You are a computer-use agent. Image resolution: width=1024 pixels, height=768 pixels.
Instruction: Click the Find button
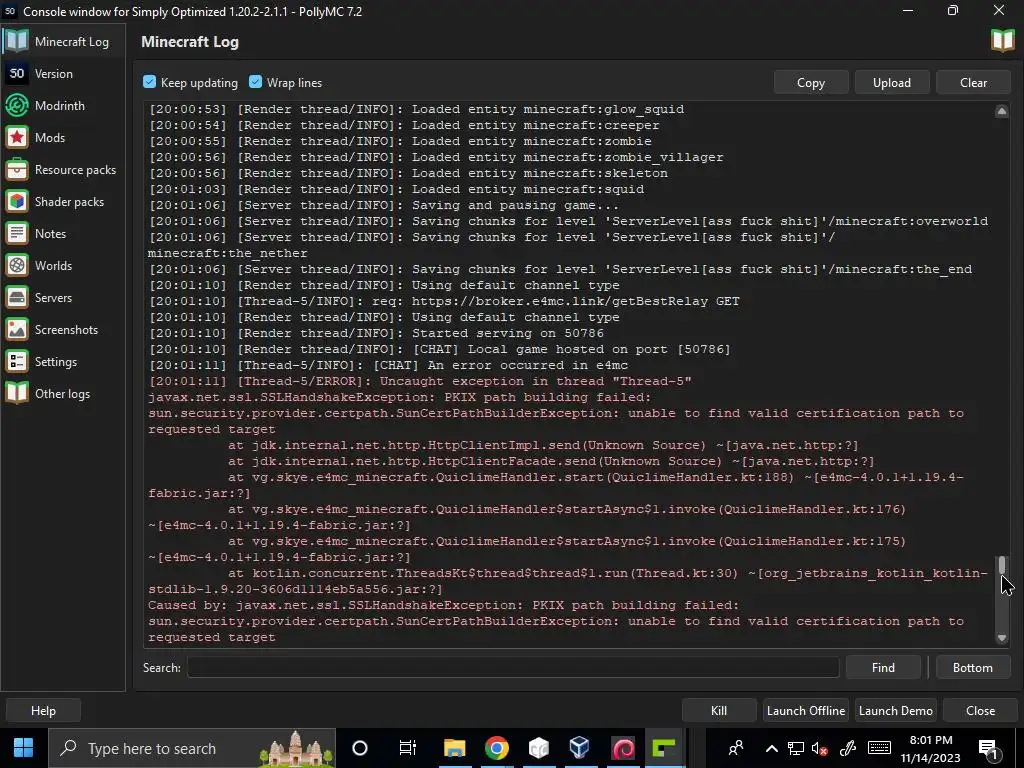pos(883,667)
